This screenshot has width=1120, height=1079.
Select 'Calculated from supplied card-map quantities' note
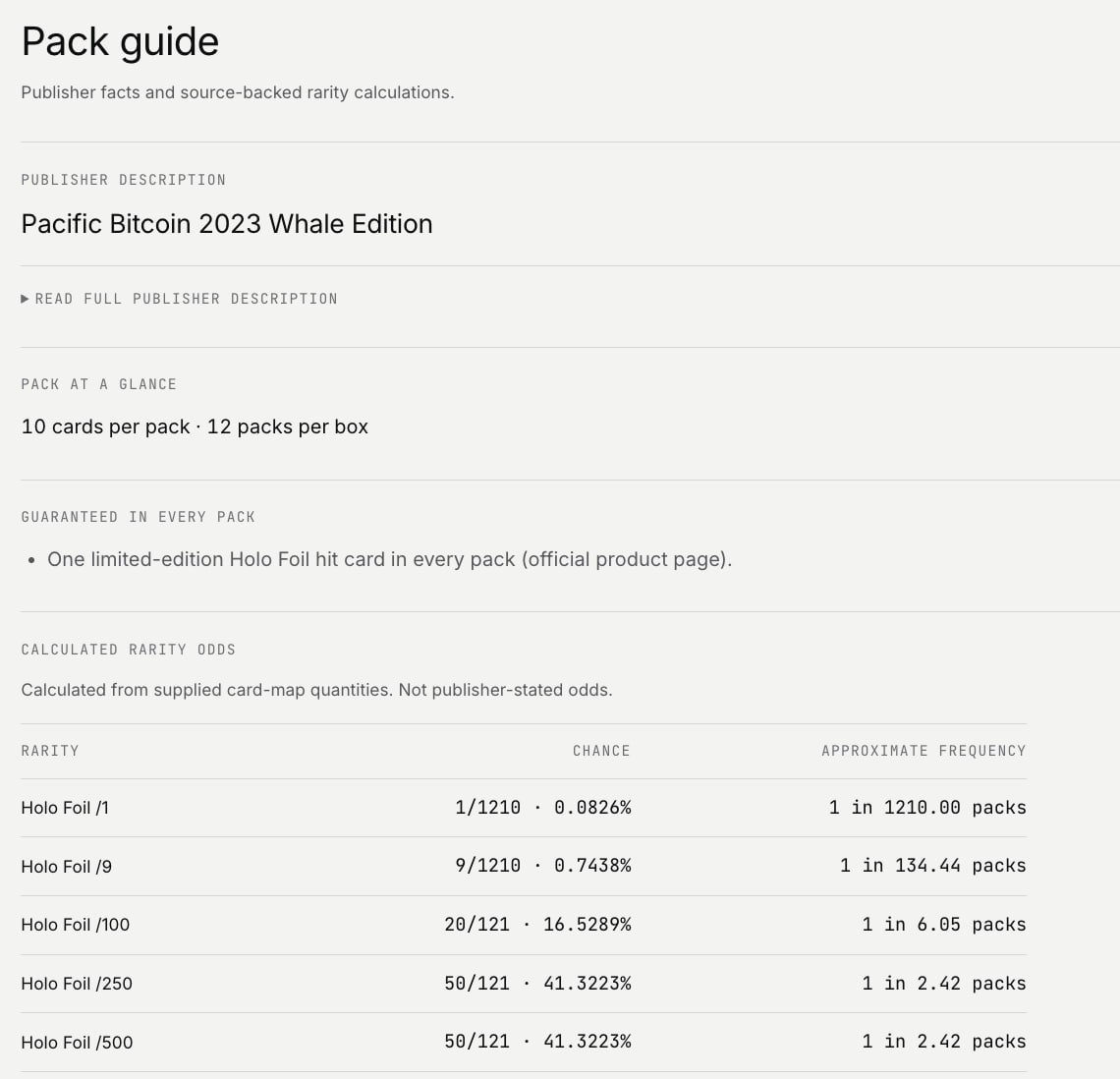pyautogui.click(x=316, y=690)
